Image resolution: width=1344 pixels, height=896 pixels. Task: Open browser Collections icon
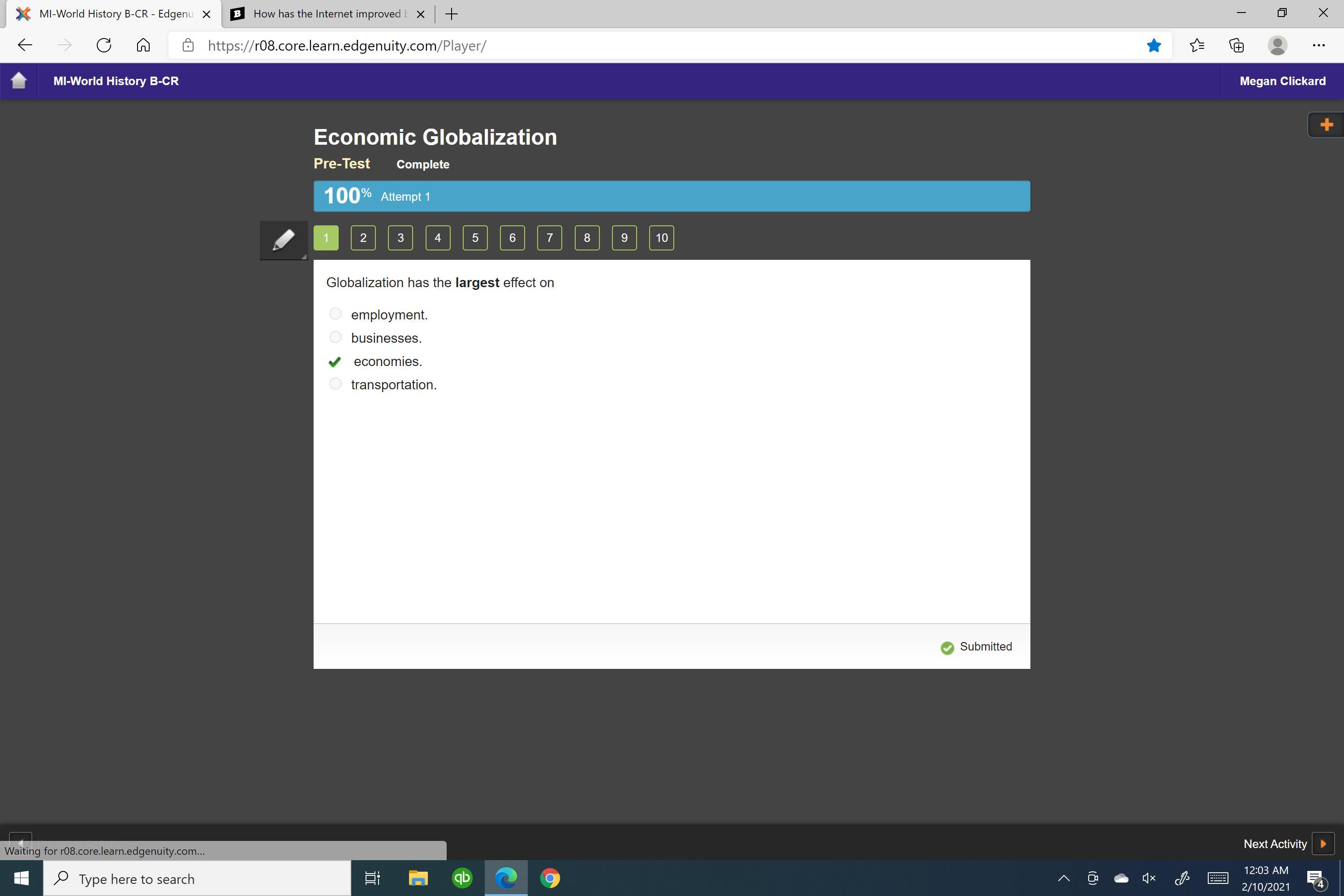click(1236, 46)
